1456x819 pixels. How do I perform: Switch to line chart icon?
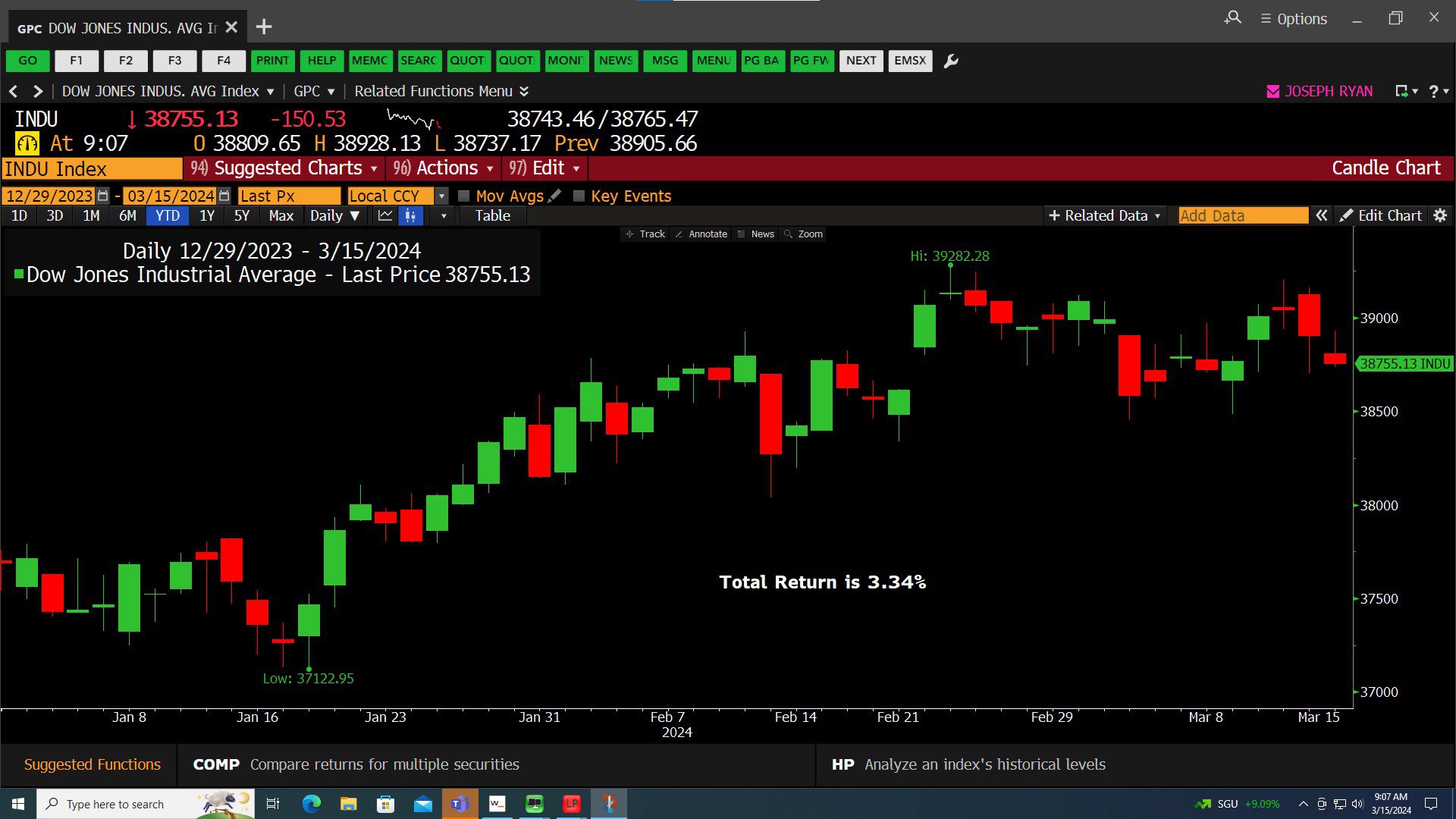(x=385, y=216)
